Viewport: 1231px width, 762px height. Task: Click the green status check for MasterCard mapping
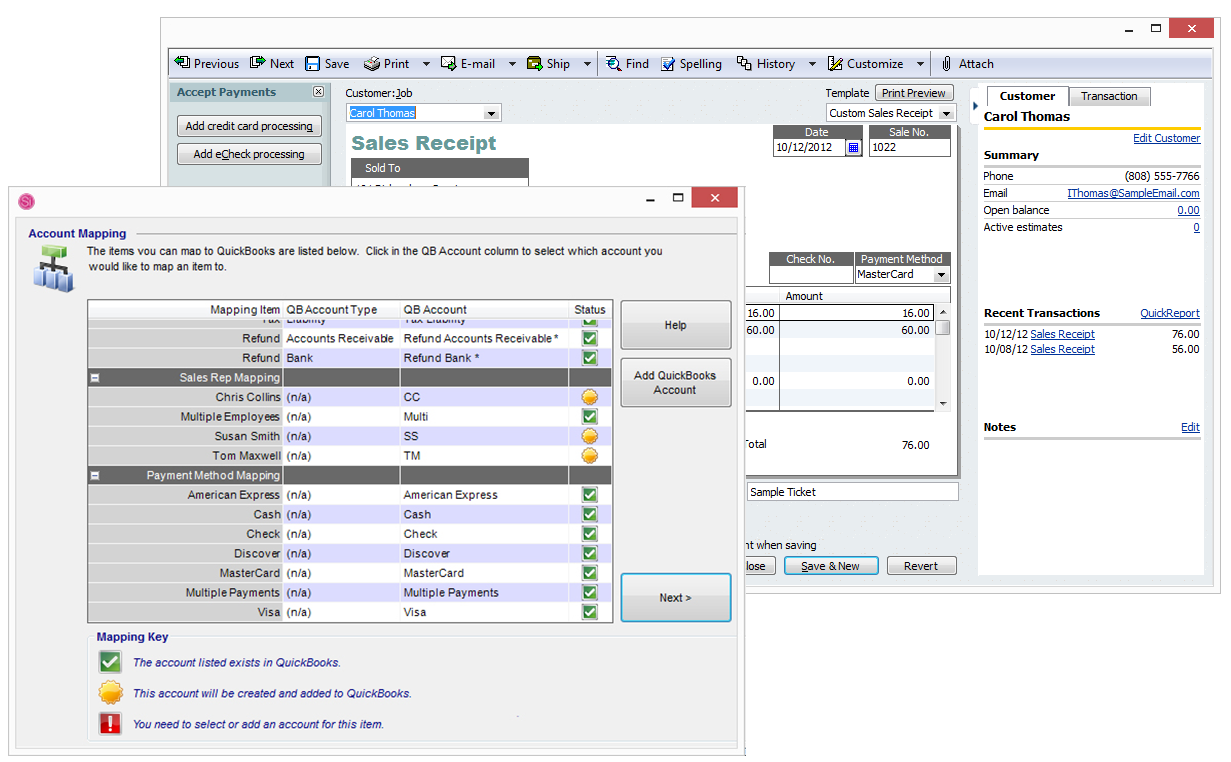point(589,572)
